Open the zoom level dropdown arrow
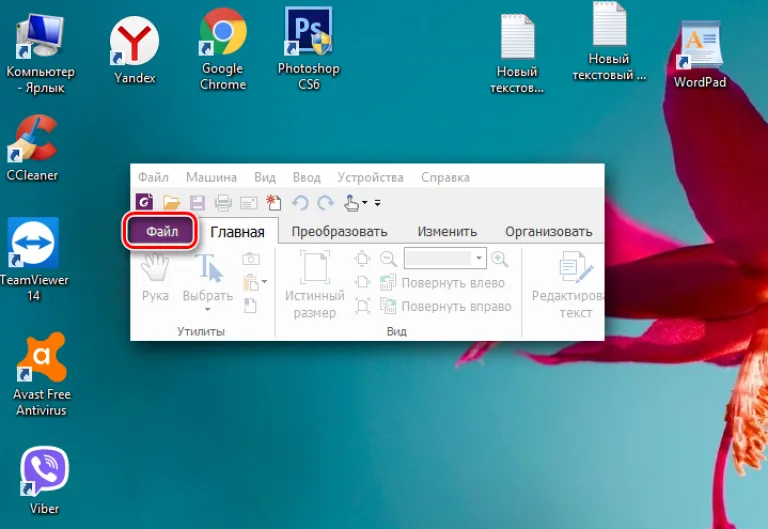 click(x=479, y=258)
